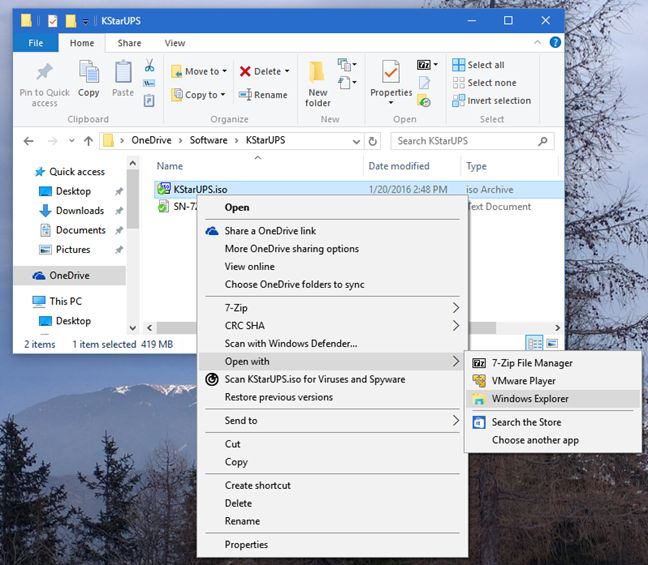Click Software in the breadcrumb path
Image resolution: width=648 pixels, height=565 pixels.
pos(208,141)
